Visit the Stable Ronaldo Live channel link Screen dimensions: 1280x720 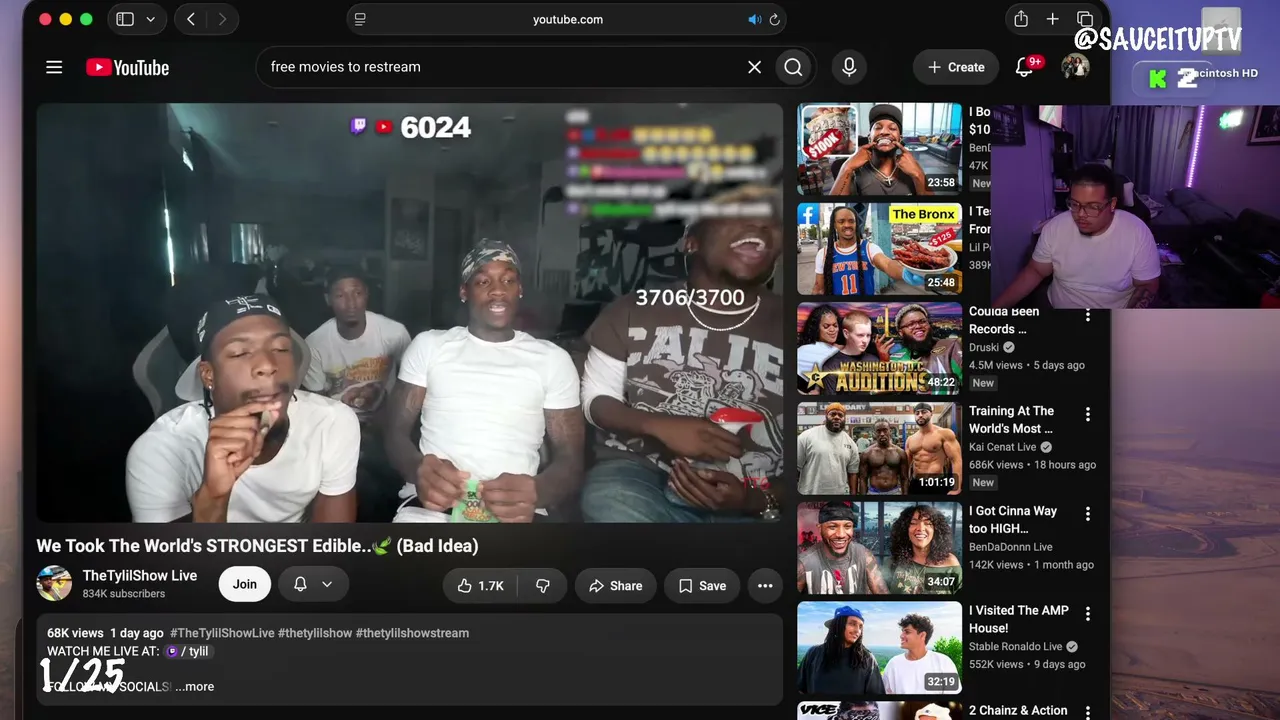(1016, 646)
